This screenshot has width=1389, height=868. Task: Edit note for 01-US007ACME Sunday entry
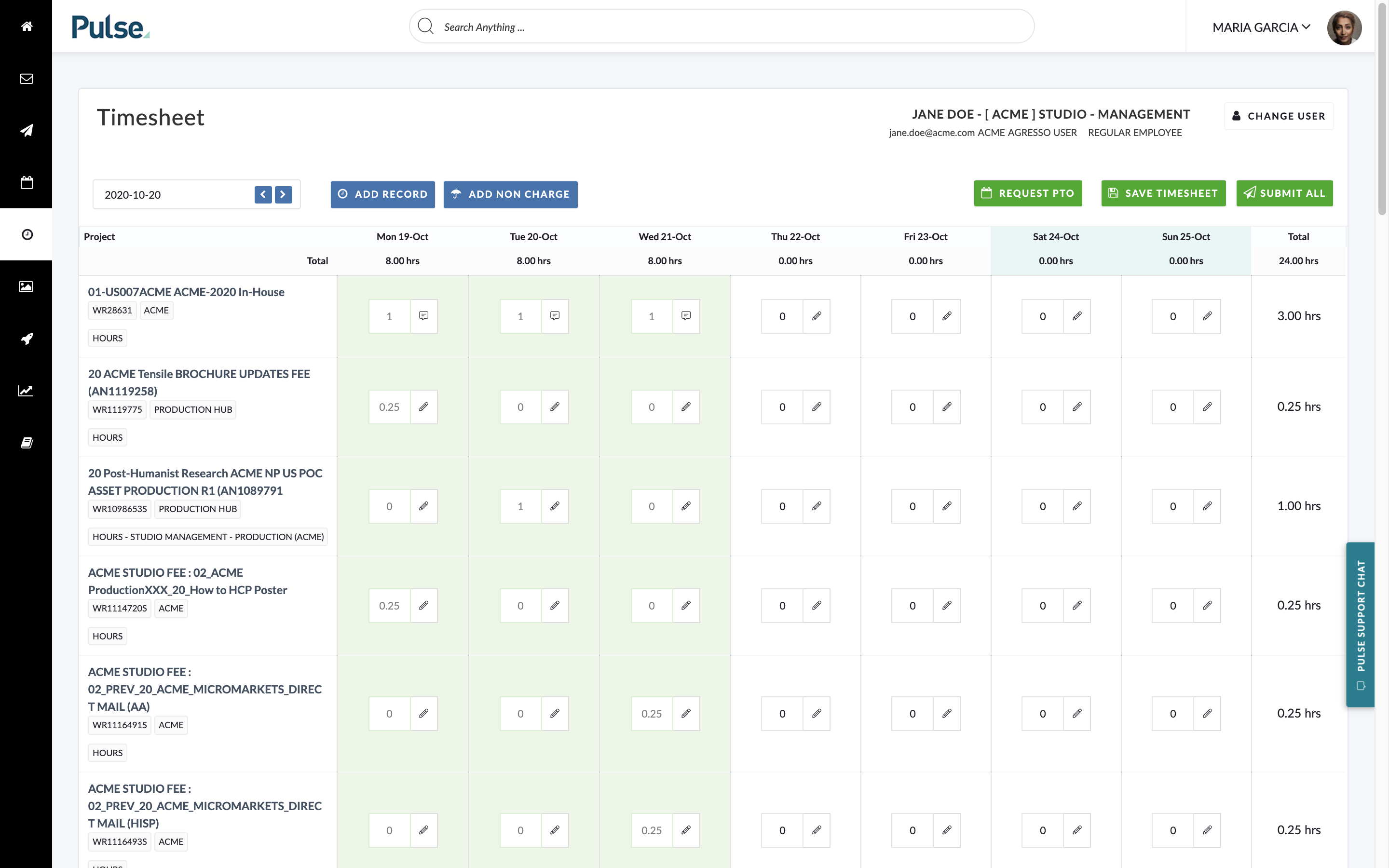1207,316
